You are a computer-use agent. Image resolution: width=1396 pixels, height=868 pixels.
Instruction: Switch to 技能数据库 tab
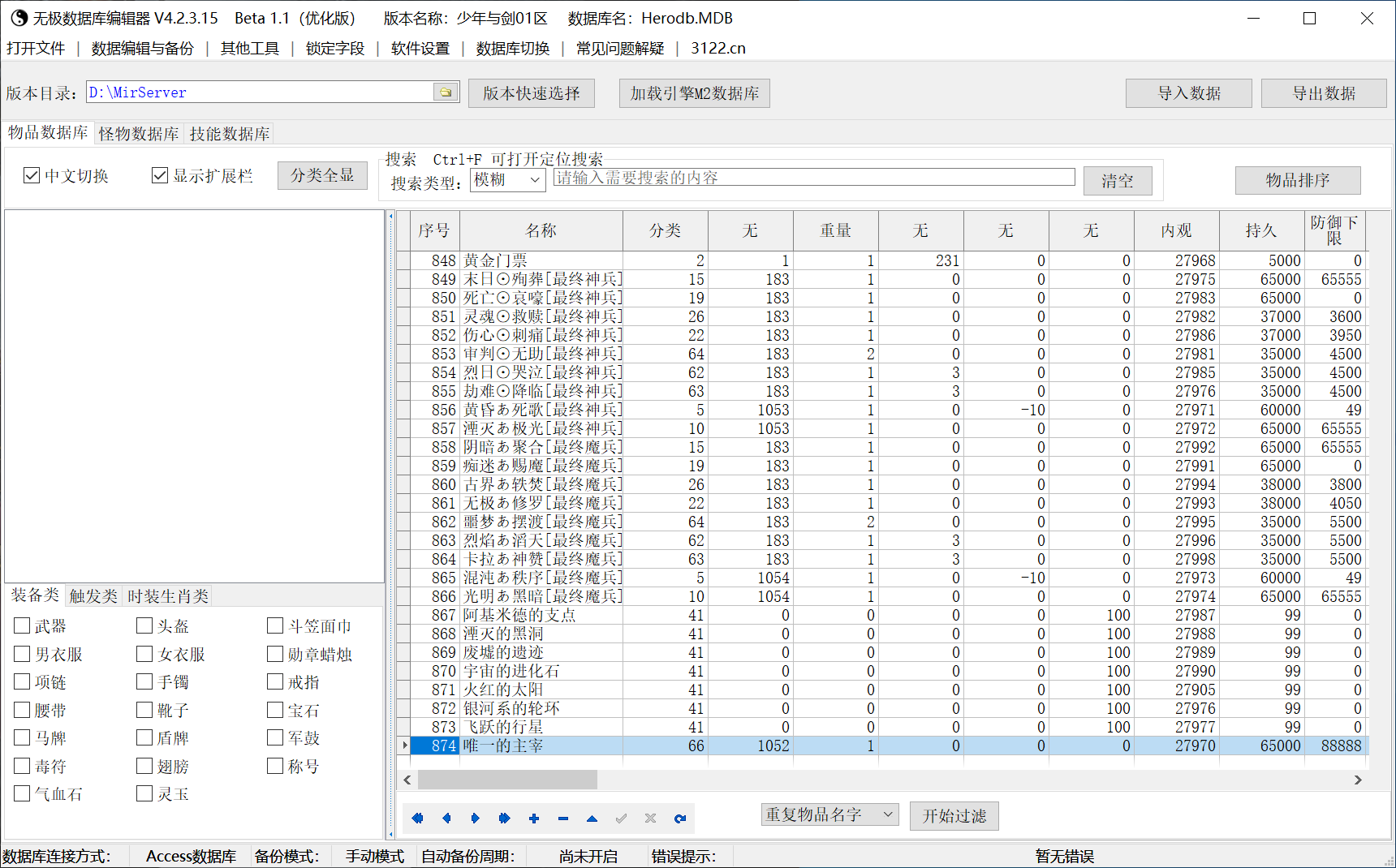tap(230, 134)
